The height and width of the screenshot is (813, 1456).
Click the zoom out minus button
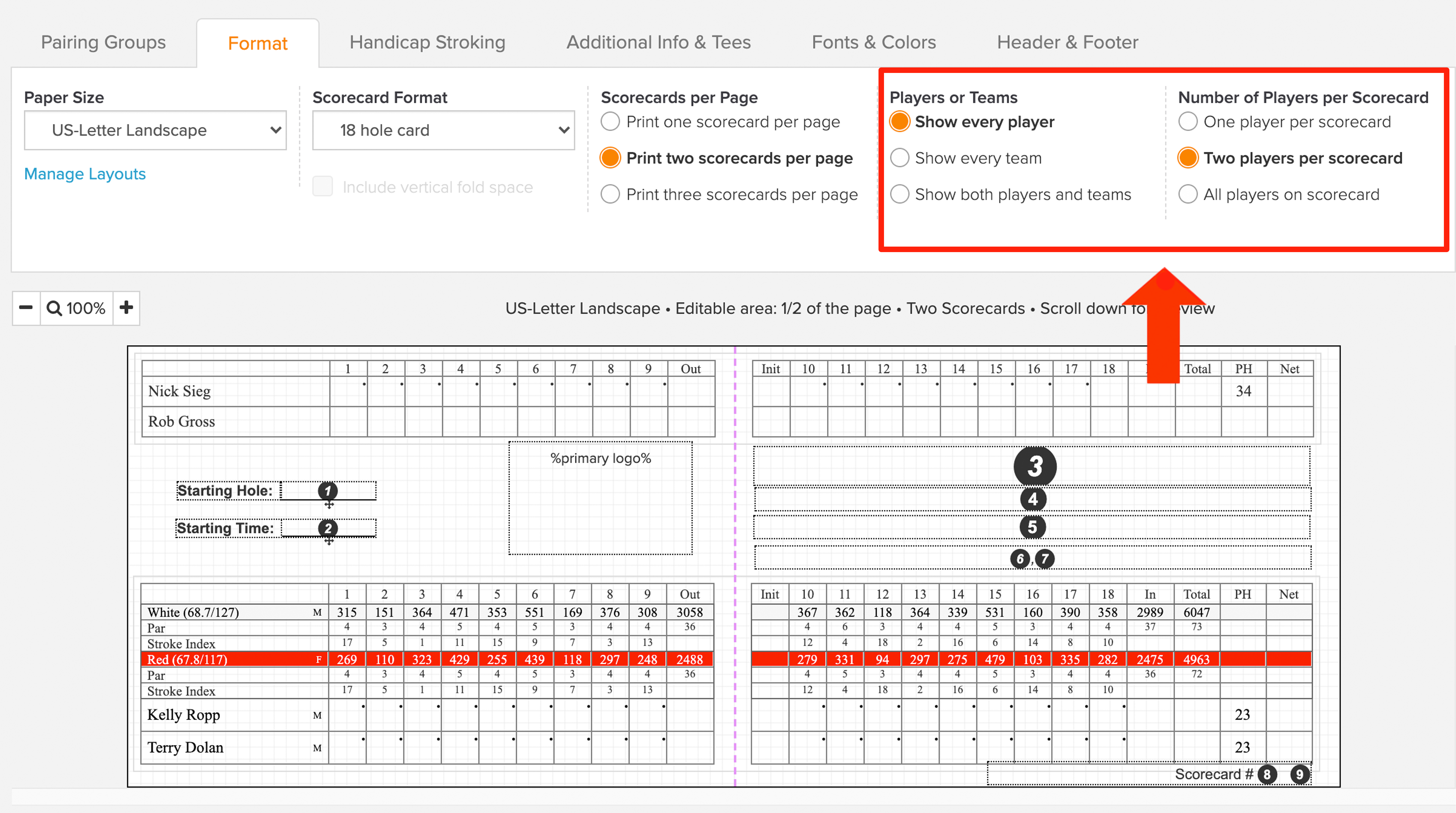26,308
